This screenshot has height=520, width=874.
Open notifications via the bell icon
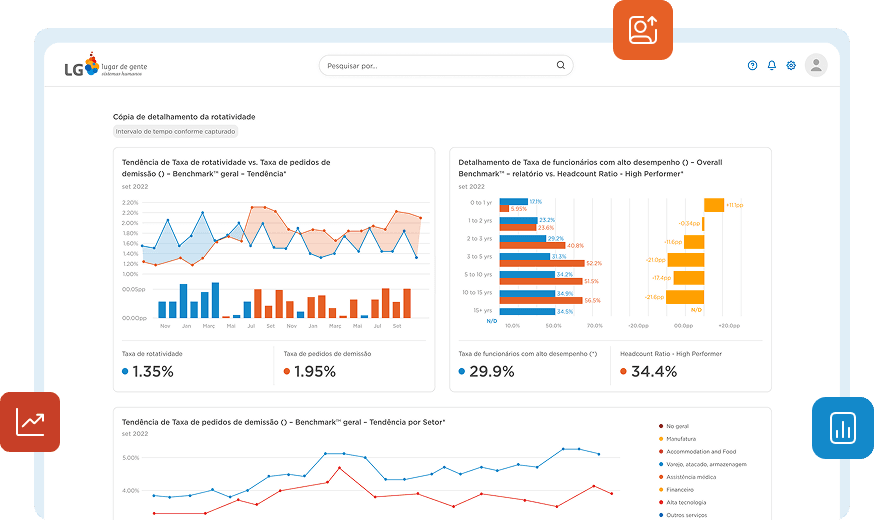pyautogui.click(x=771, y=66)
